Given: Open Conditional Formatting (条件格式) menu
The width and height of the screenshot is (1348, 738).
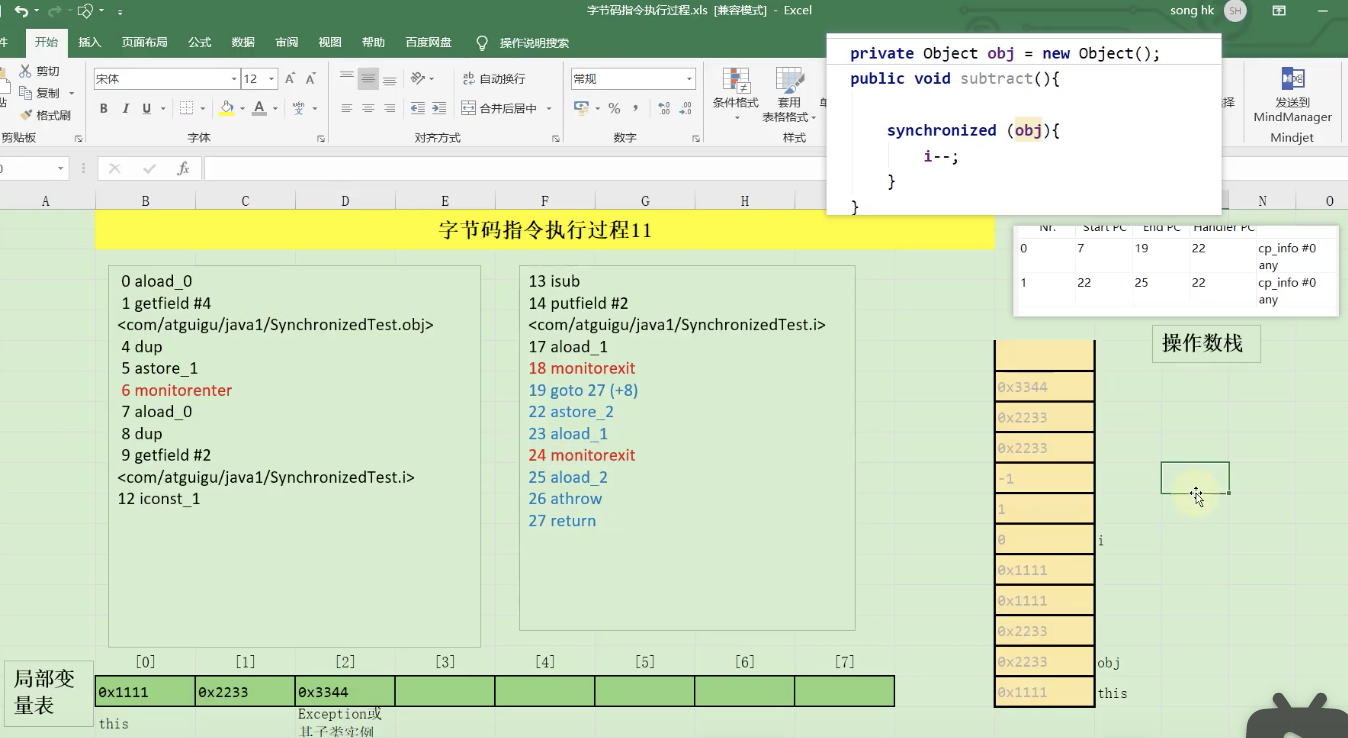Looking at the screenshot, I should coord(736,94).
